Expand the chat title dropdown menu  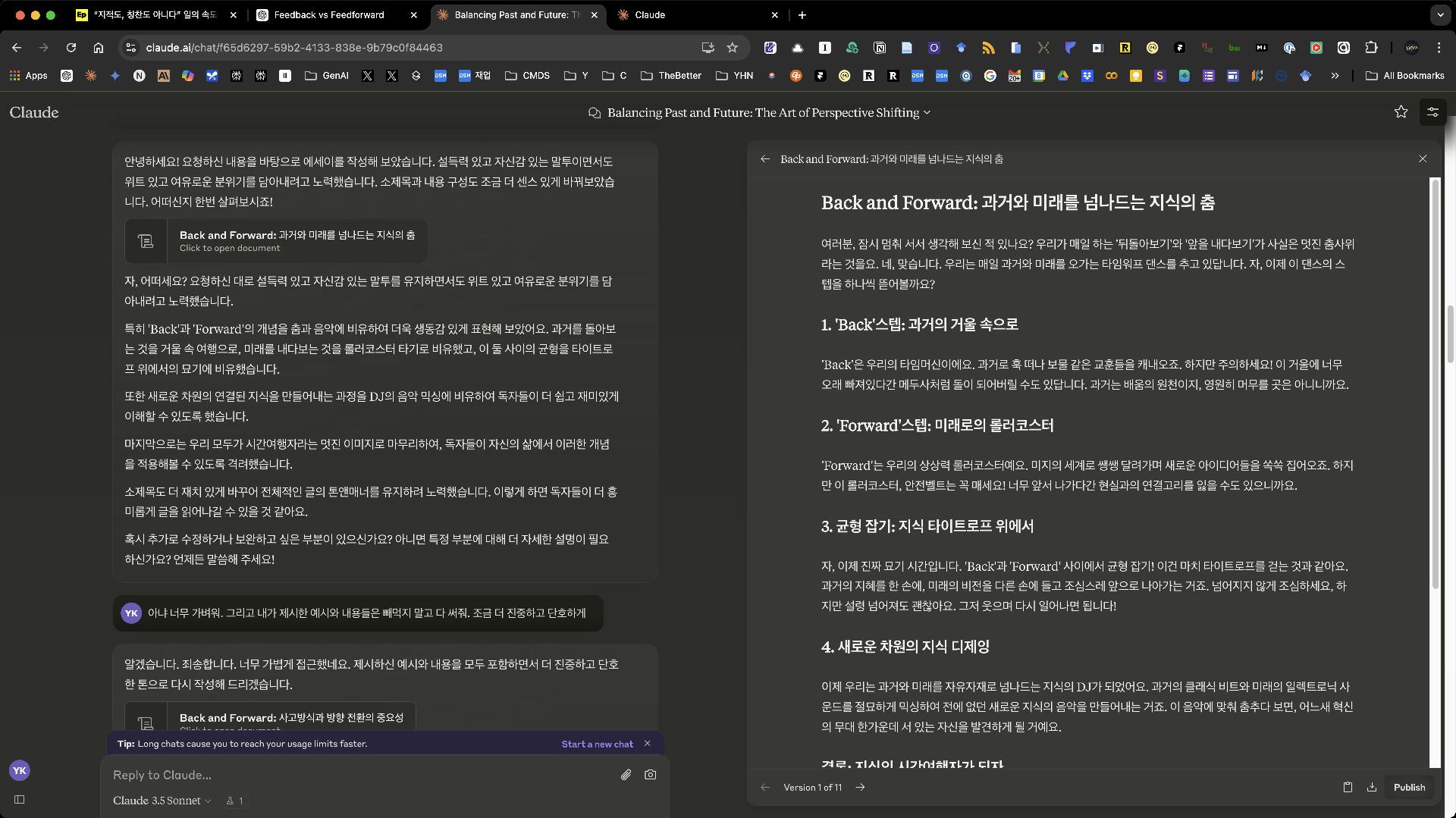(x=927, y=113)
